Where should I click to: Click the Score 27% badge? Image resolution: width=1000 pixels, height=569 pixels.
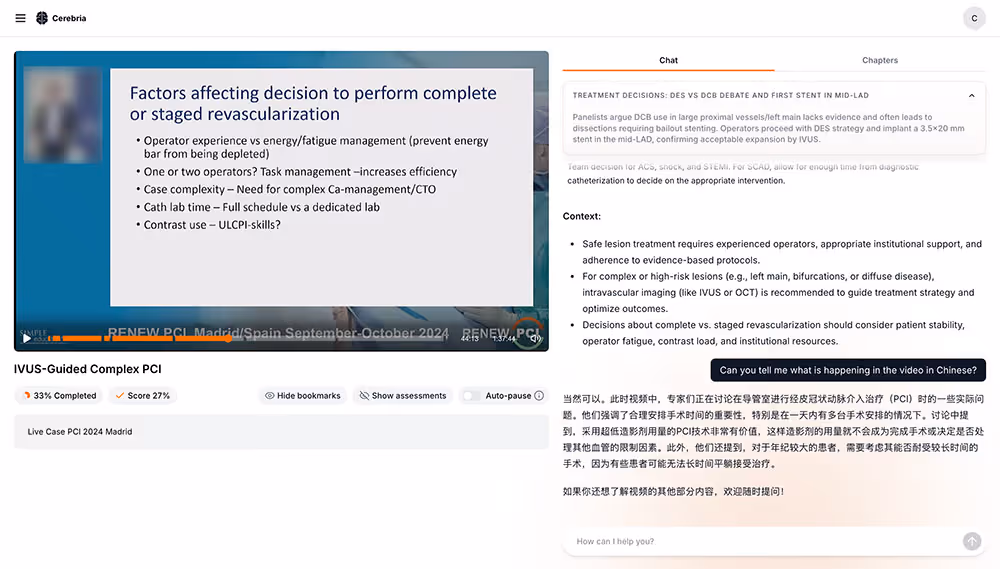[x=143, y=395]
